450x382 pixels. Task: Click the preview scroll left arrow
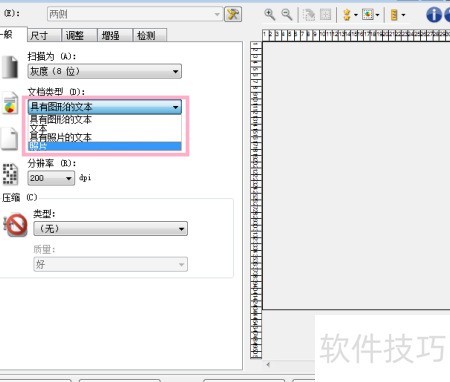[x=268, y=365]
